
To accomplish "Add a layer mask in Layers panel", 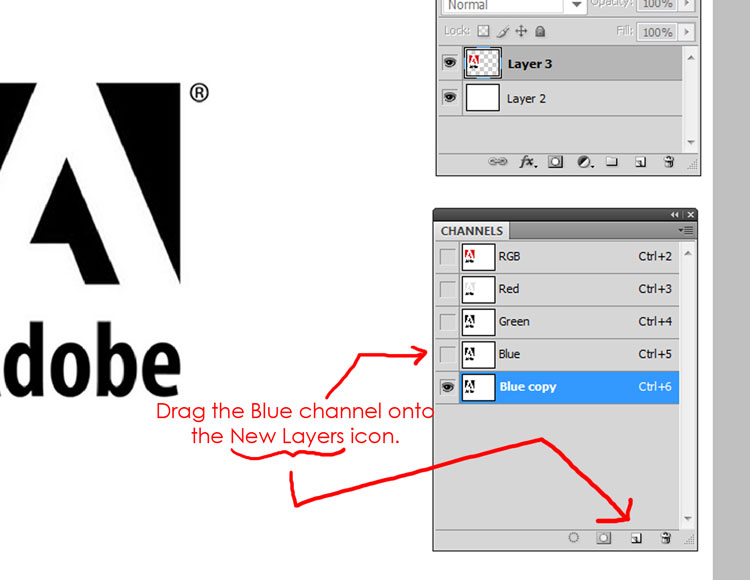I will (555, 162).
